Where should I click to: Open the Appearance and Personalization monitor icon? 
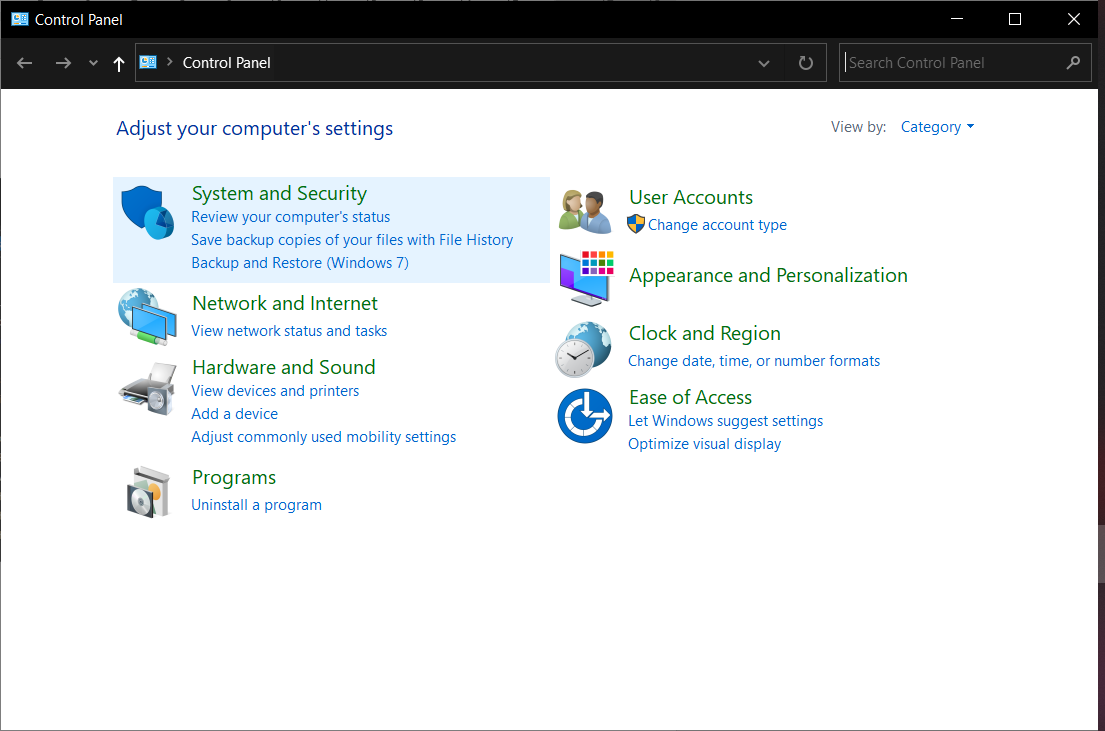[586, 278]
